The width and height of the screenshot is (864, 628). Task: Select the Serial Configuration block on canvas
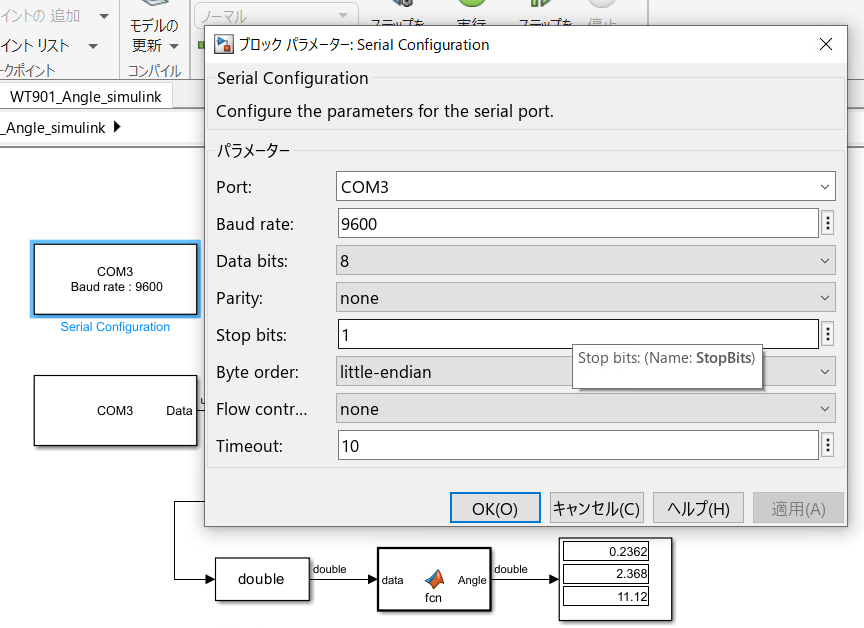click(115, 279)
